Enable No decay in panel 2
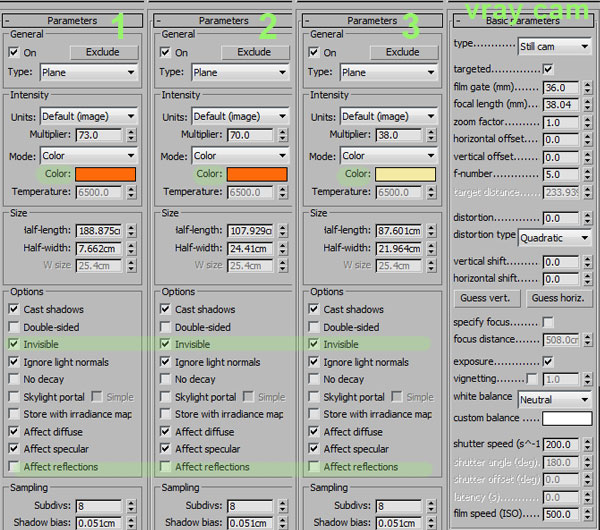This screenshot has height=530, width=600. pos(165,379)
